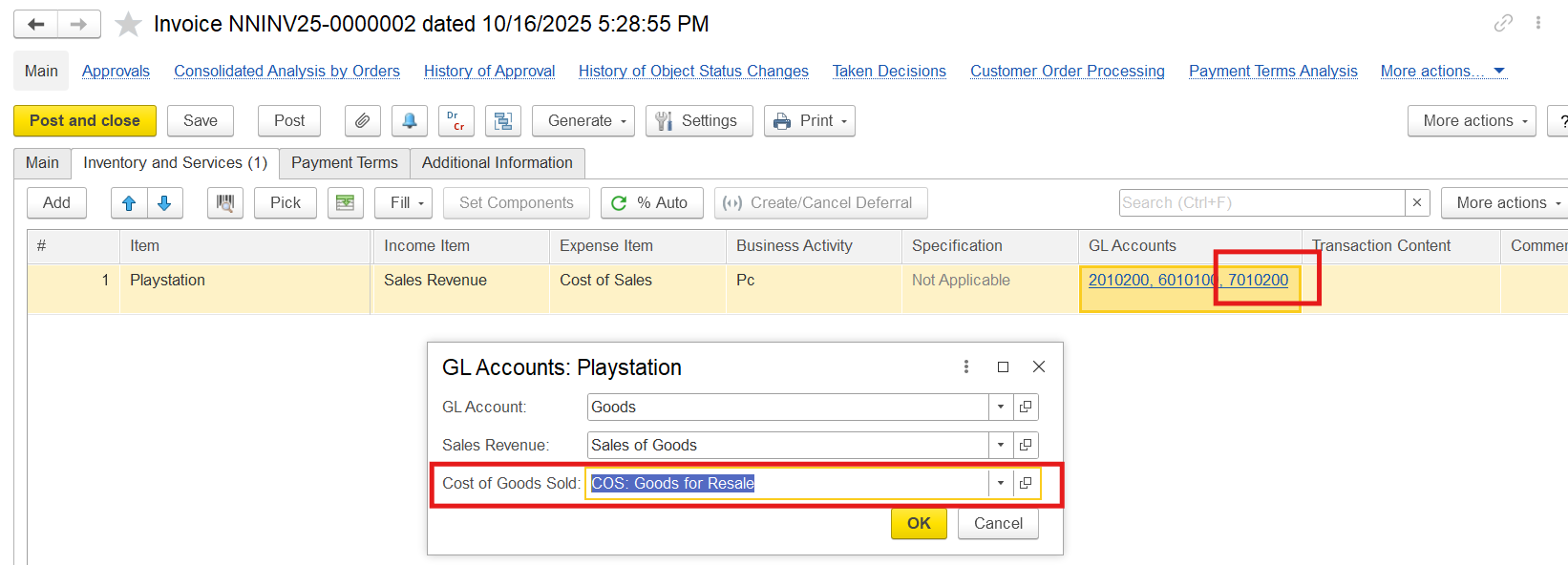
Task: Click the document structure icon beside Dr/Cr
Action: click(x=502, y=121)
